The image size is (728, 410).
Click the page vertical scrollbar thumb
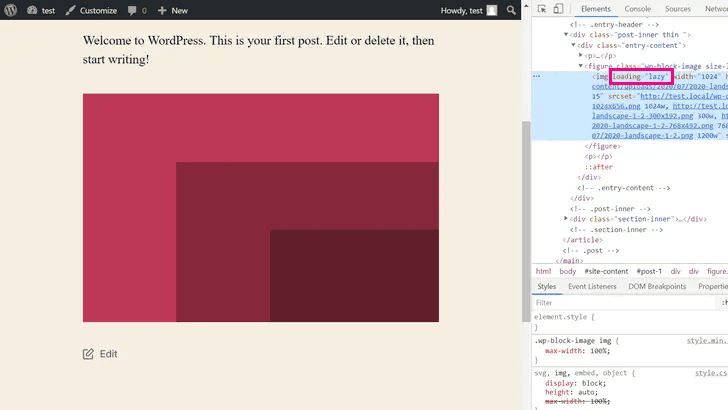tap(526, 221)
